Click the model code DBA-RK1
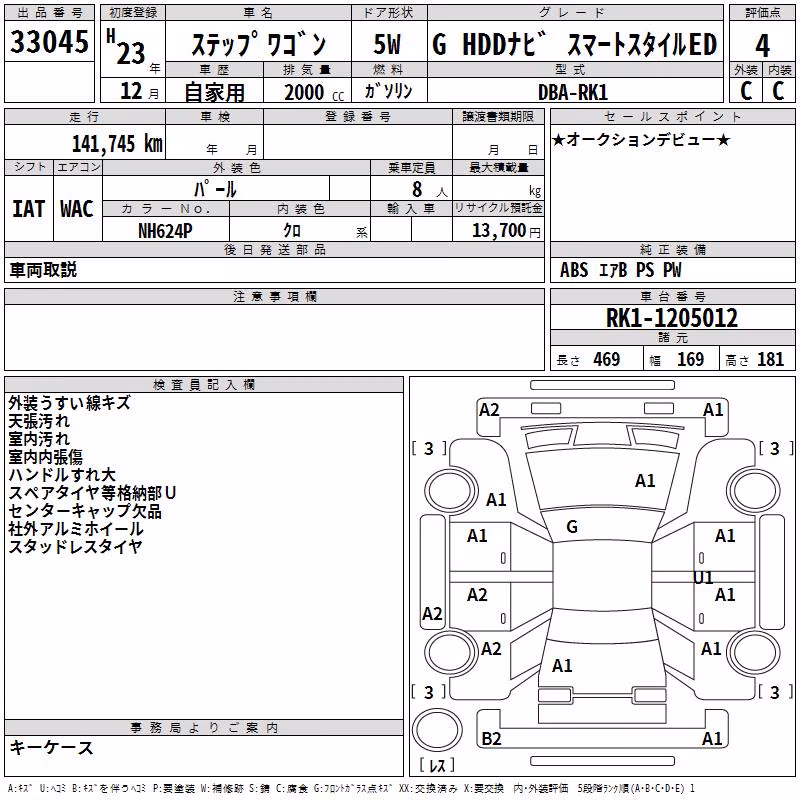This screenshot has width=800, height=800. pos(573,92)
